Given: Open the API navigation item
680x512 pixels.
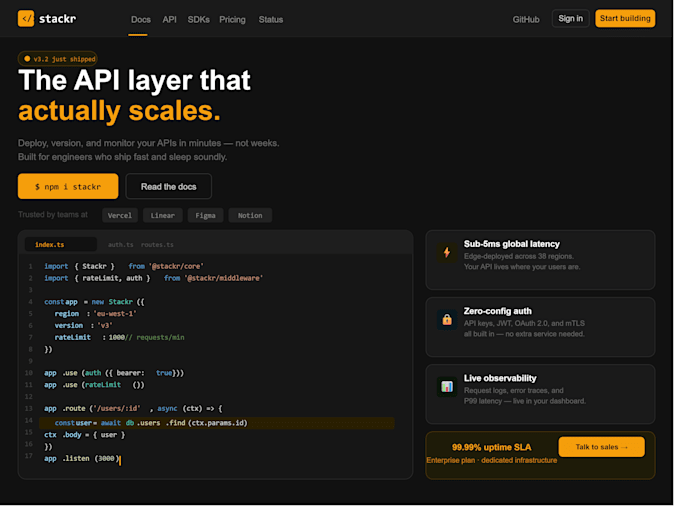Looking at the screenshot, I should (169, 20).
